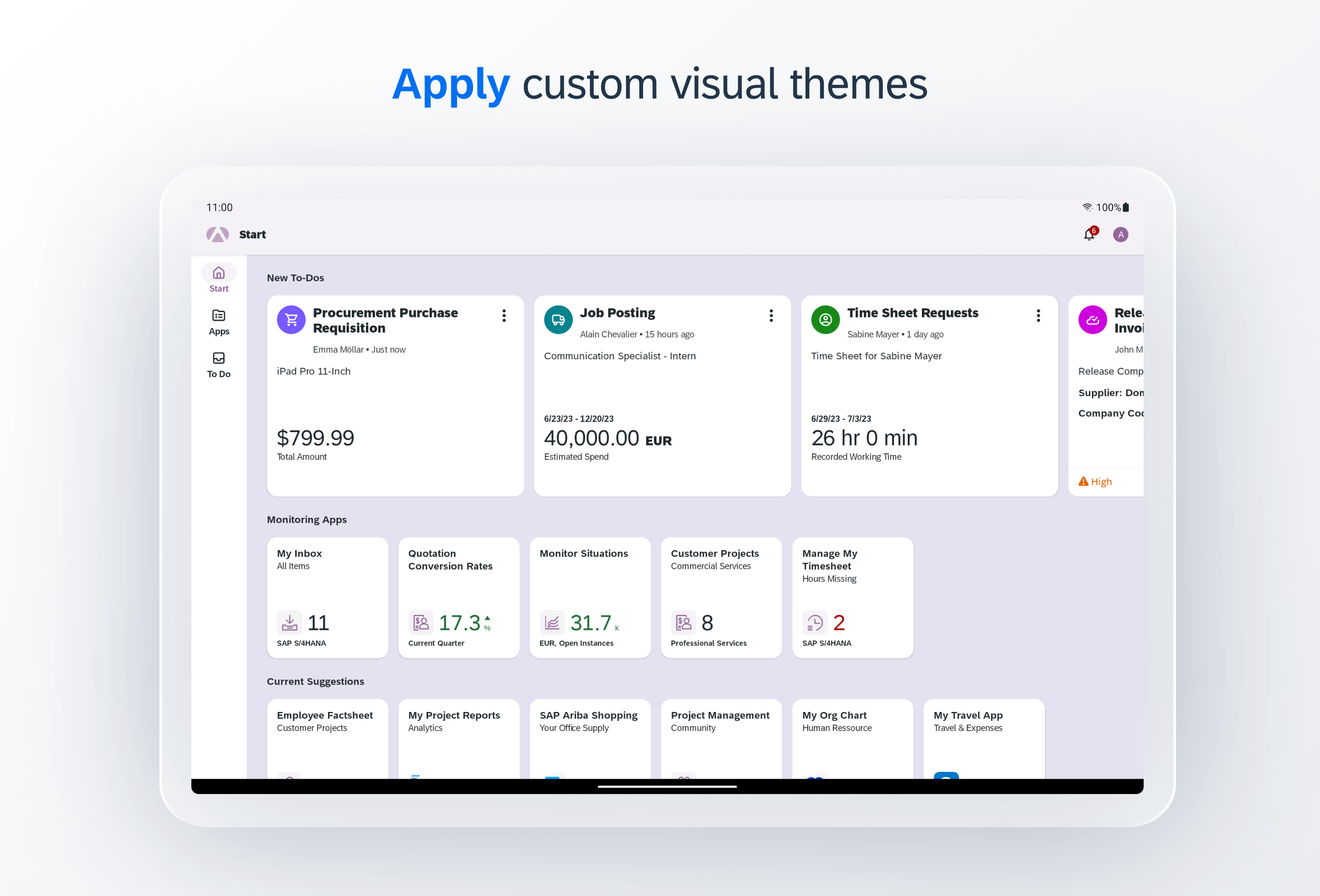Open the My Project Reports tile
Viewport: 1320px width, 896px height.
click(x=459, y=739)
